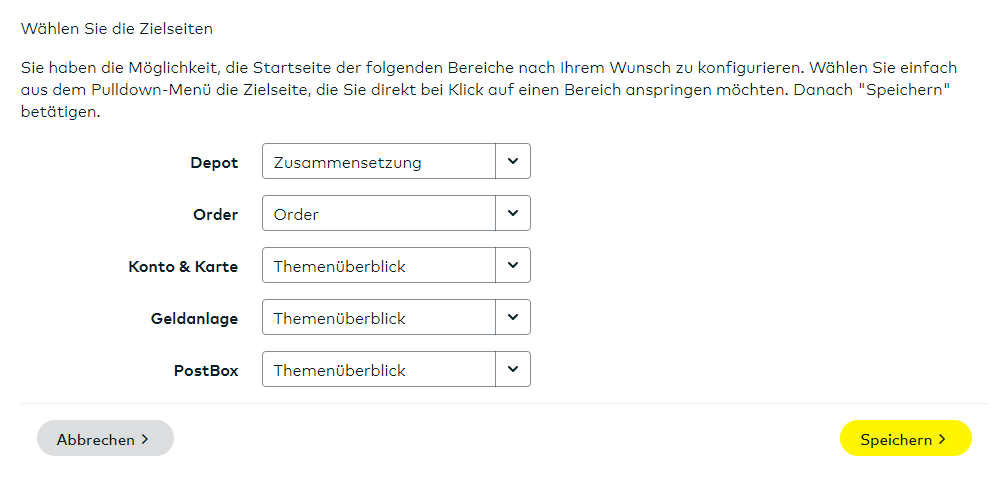Click the heading "Wählen Sie die Zielseiten"
The height and width of the screenshot is (500, 997).
[x=117, y=29]
